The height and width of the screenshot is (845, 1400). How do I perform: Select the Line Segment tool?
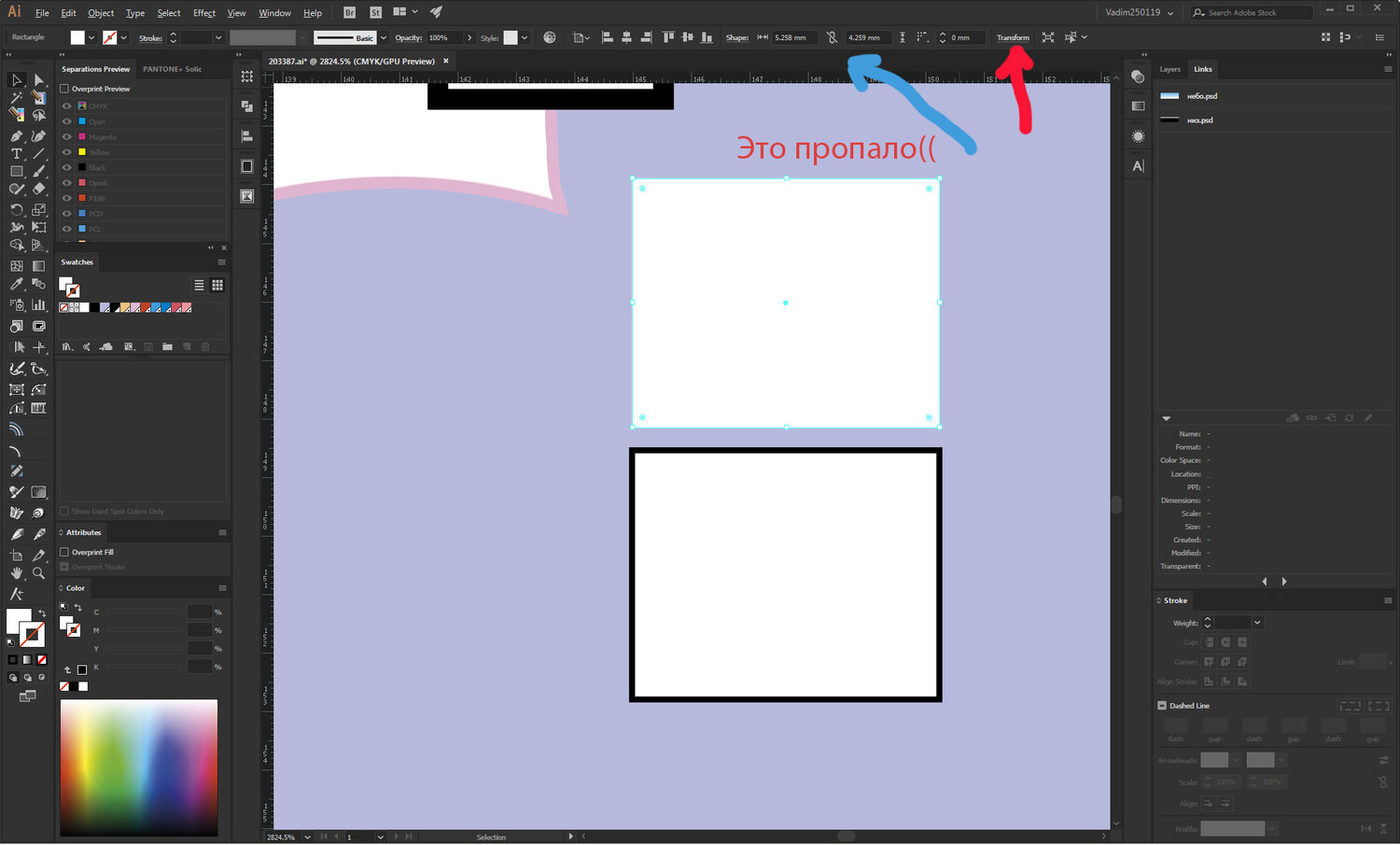[38, 154]
